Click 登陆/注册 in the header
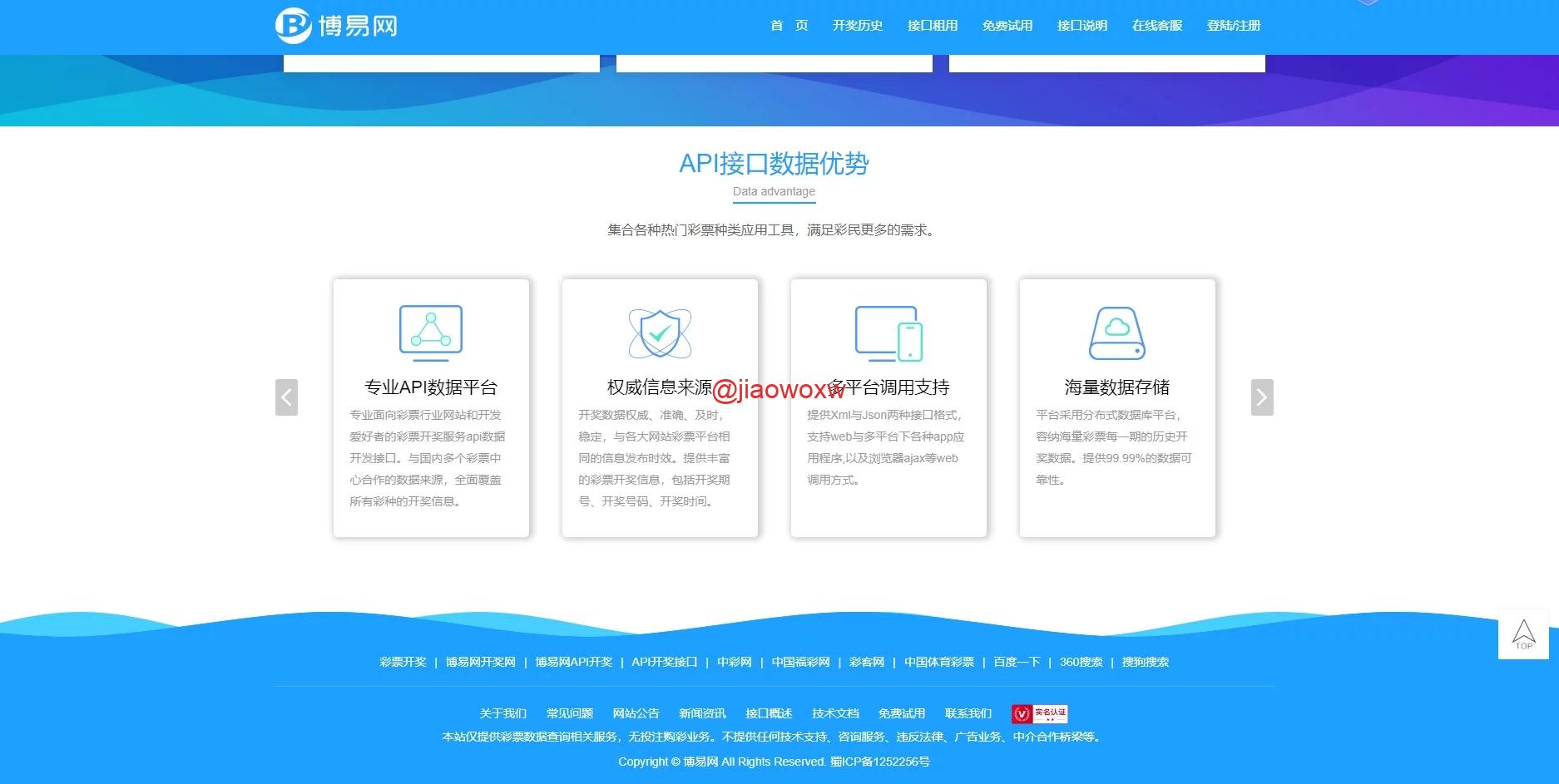1559x784 pixels. (x=1234, y=26)
